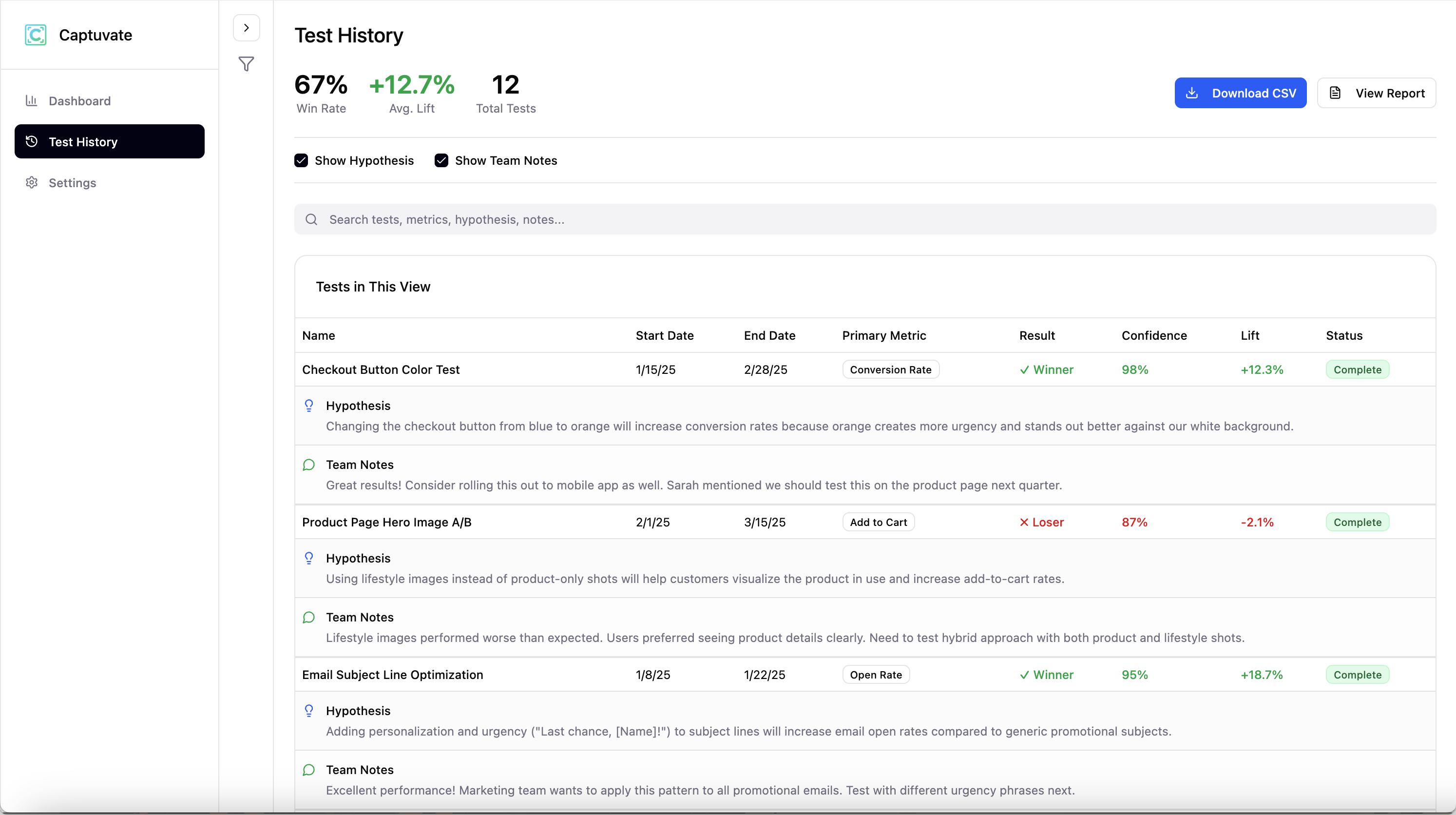This screenshot has height=815, width=1456.
Task: Click the Test History clock icon
Action: point(31,141)
